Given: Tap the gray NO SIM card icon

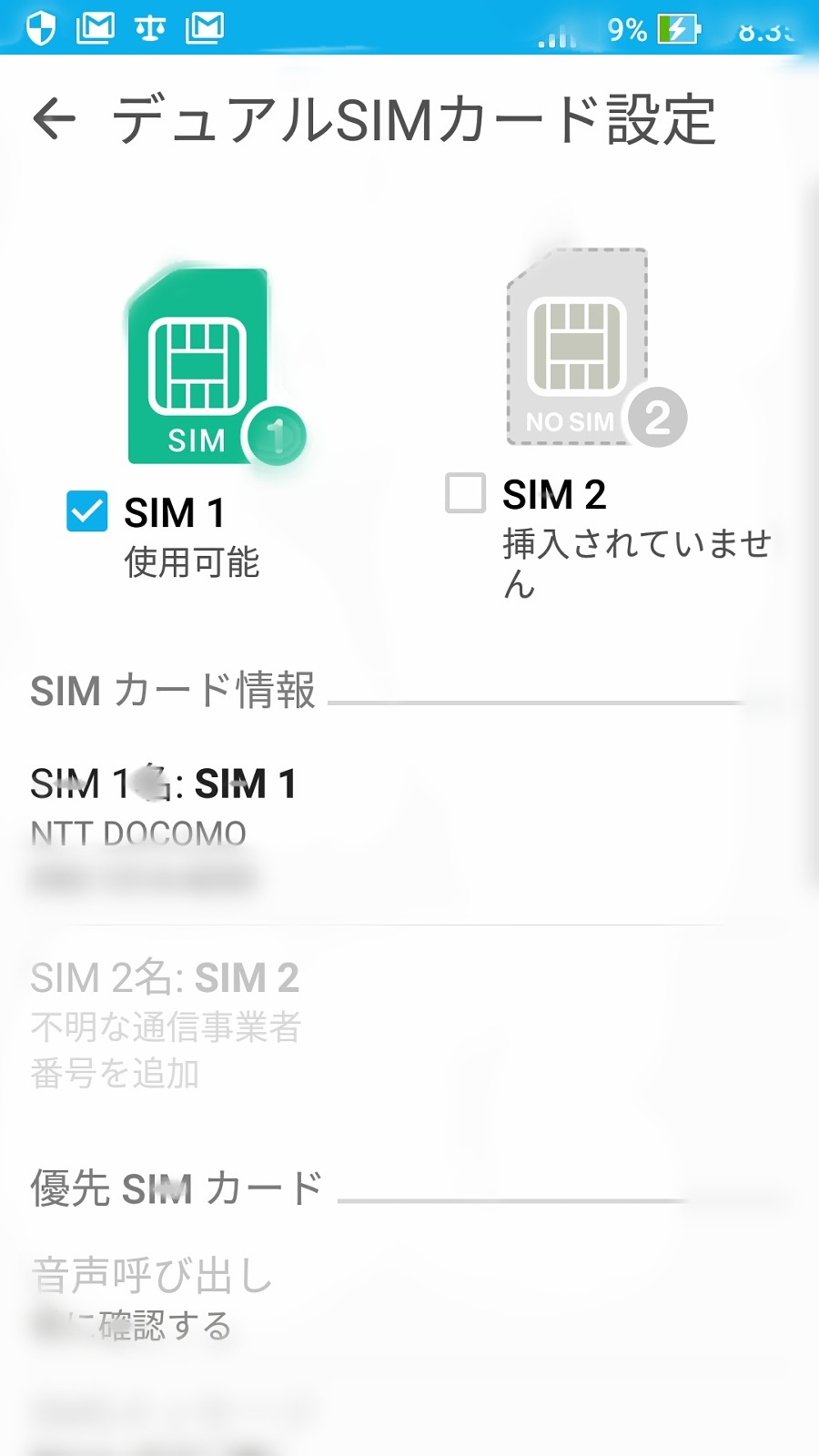Looking at the screenshot, I should coord(579,349).
